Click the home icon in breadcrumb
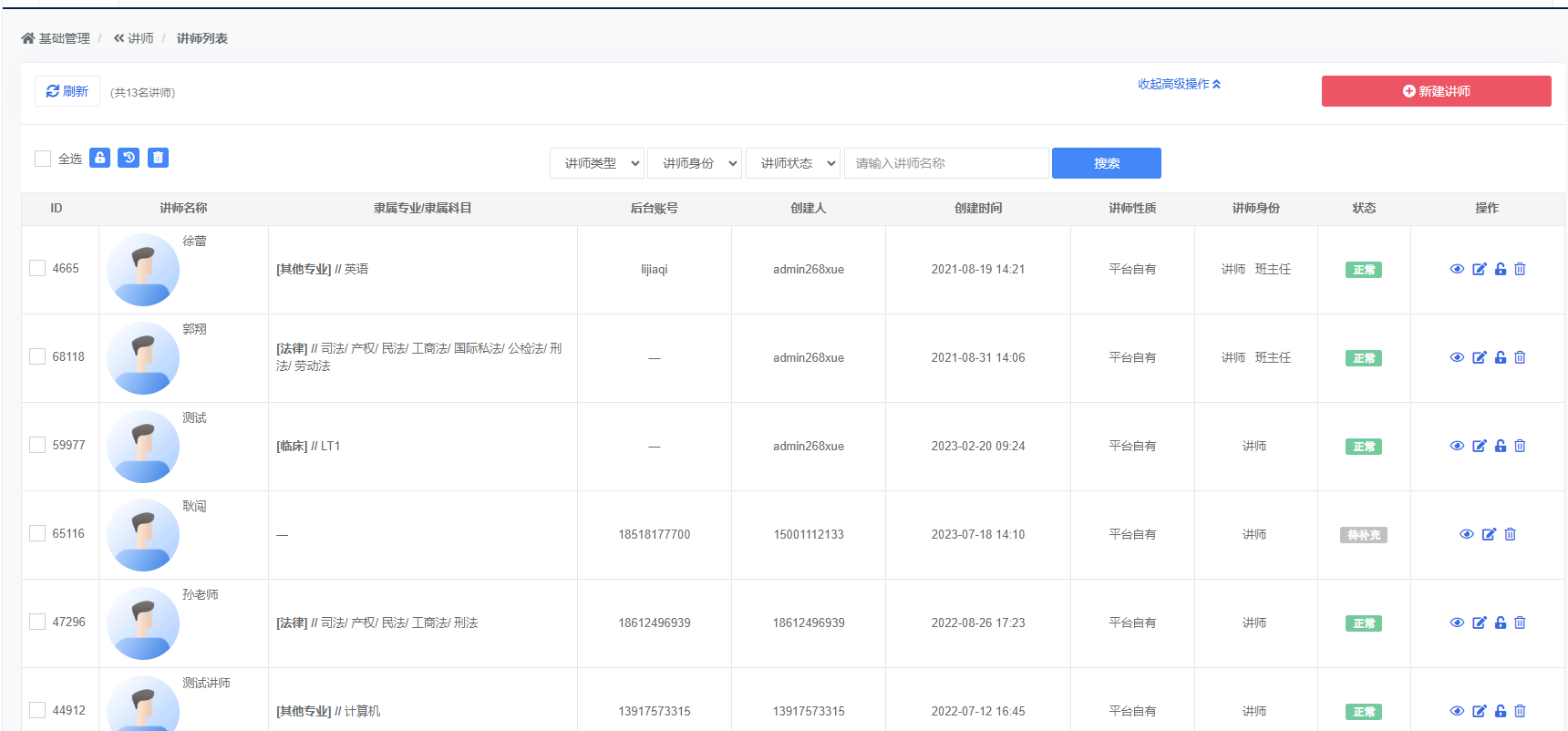 coord(27,38)
